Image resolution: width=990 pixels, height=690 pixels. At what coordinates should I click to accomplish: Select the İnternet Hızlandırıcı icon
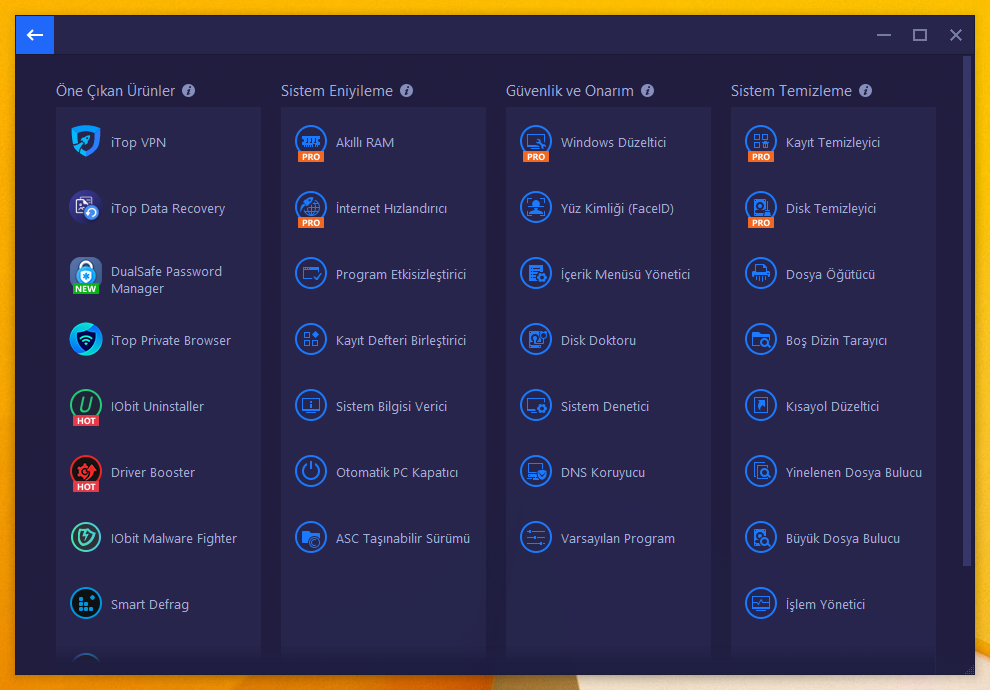311,210
